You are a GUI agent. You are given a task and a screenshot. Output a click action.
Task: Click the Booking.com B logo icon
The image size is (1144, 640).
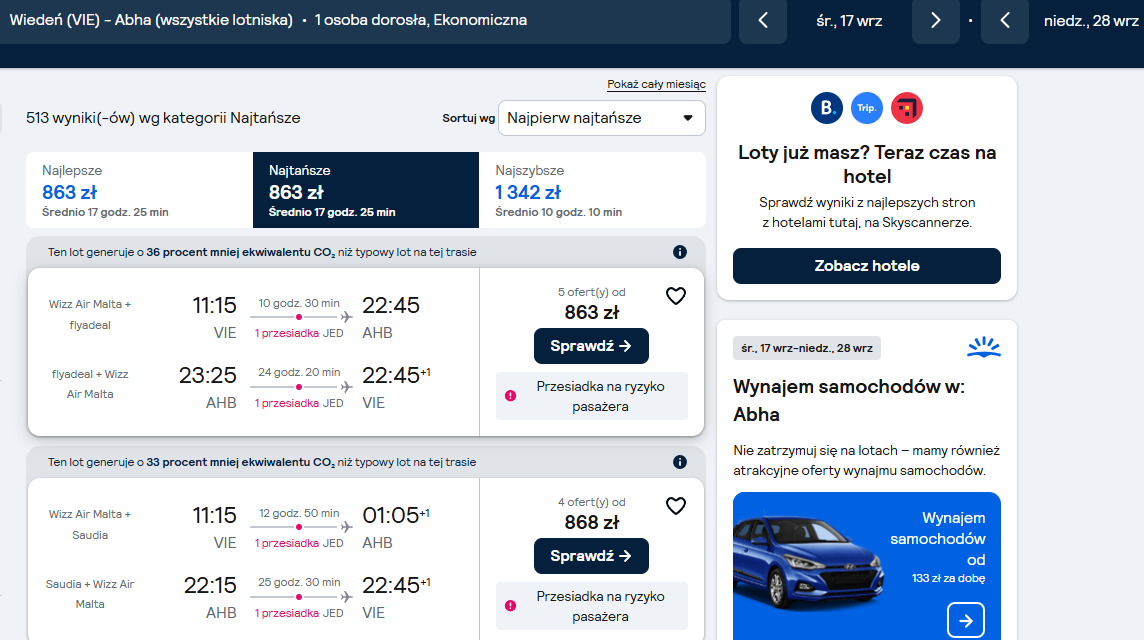827,108
